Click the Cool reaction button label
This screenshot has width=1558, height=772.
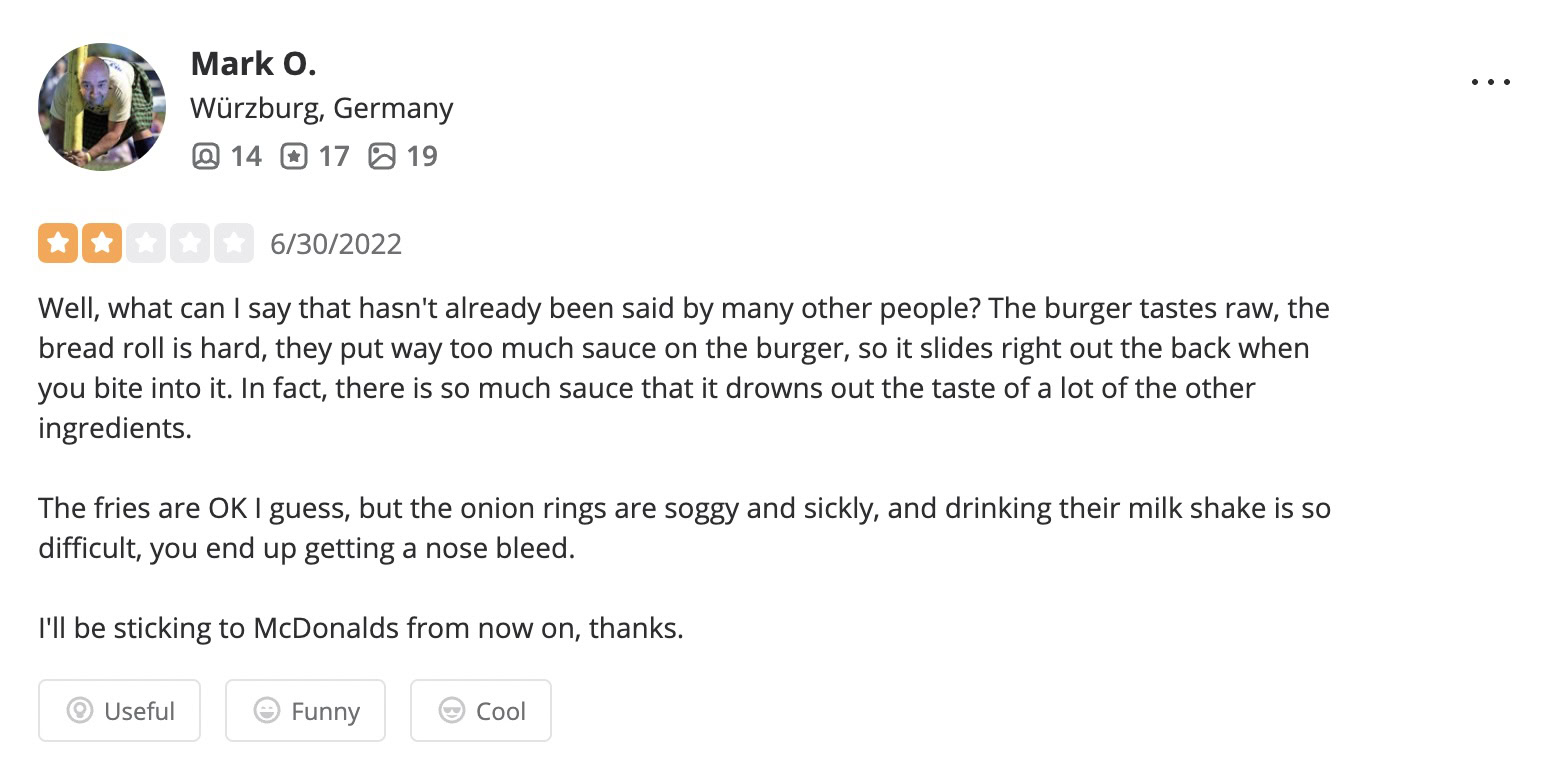coord(500,711)
